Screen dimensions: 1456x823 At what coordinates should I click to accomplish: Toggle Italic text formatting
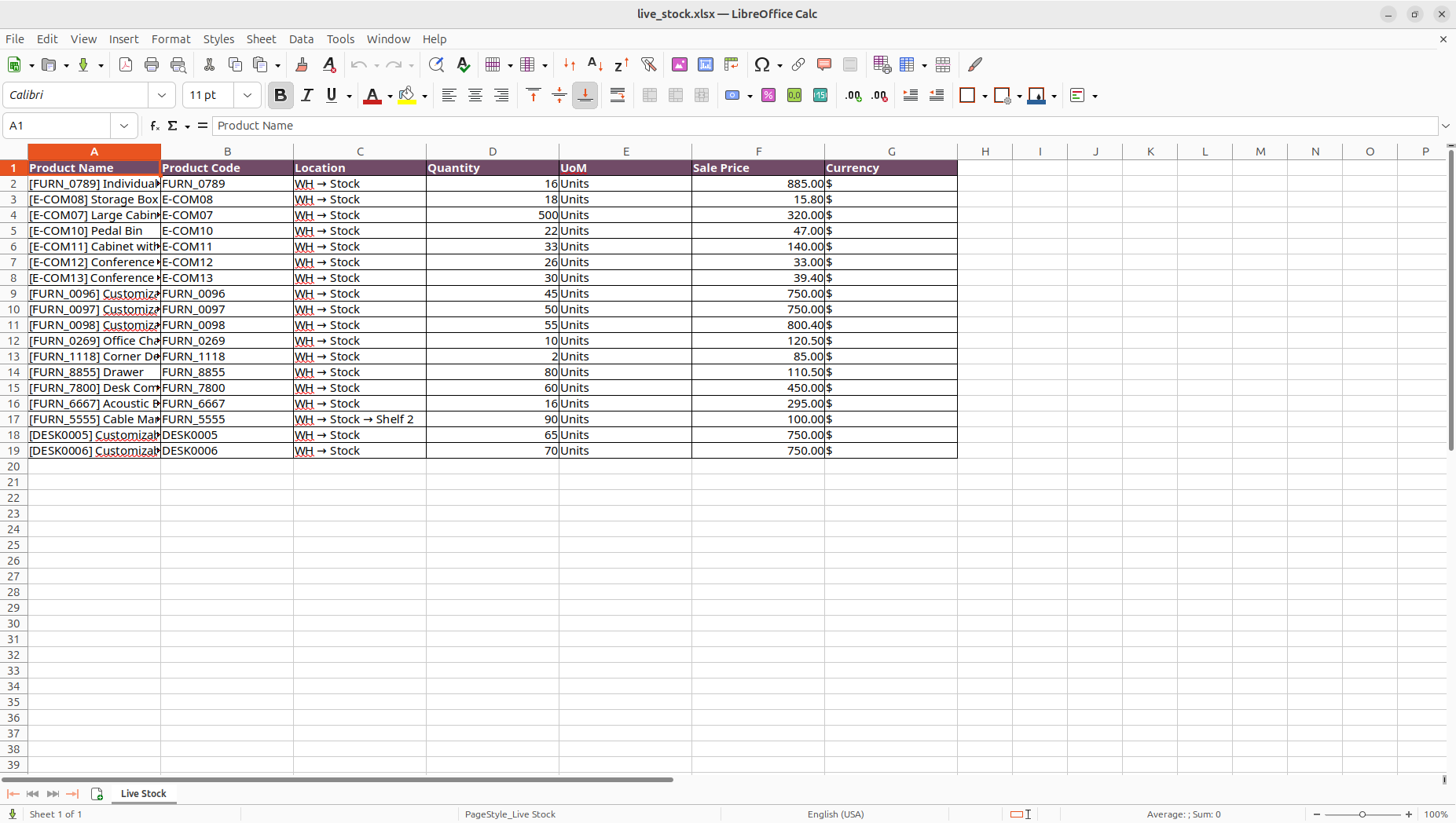[307, 95]
